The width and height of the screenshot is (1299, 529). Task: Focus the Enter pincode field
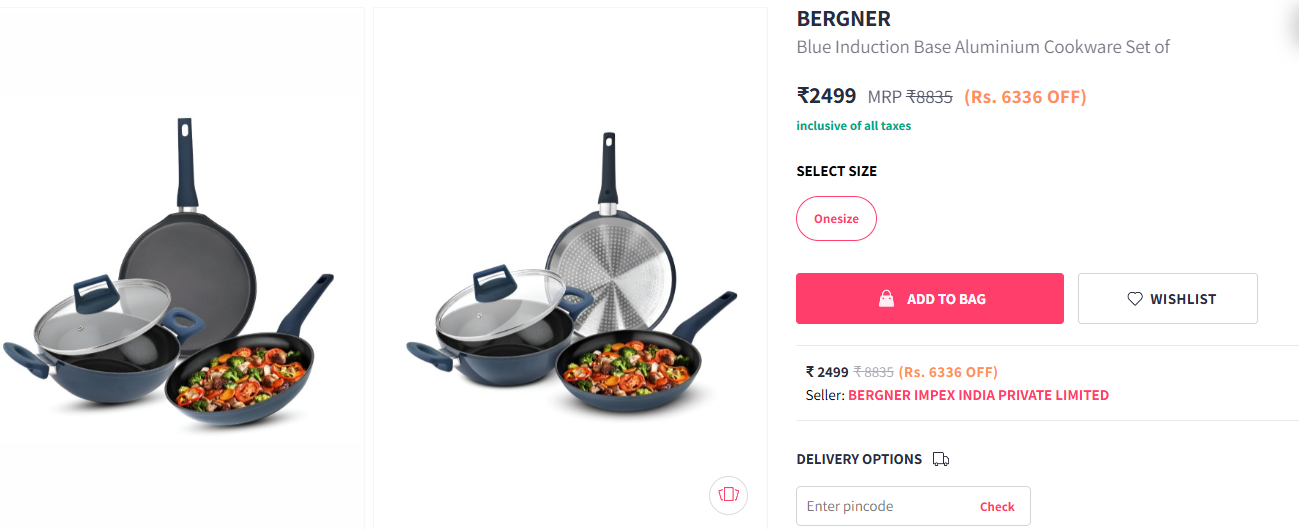tap(913, 506)
